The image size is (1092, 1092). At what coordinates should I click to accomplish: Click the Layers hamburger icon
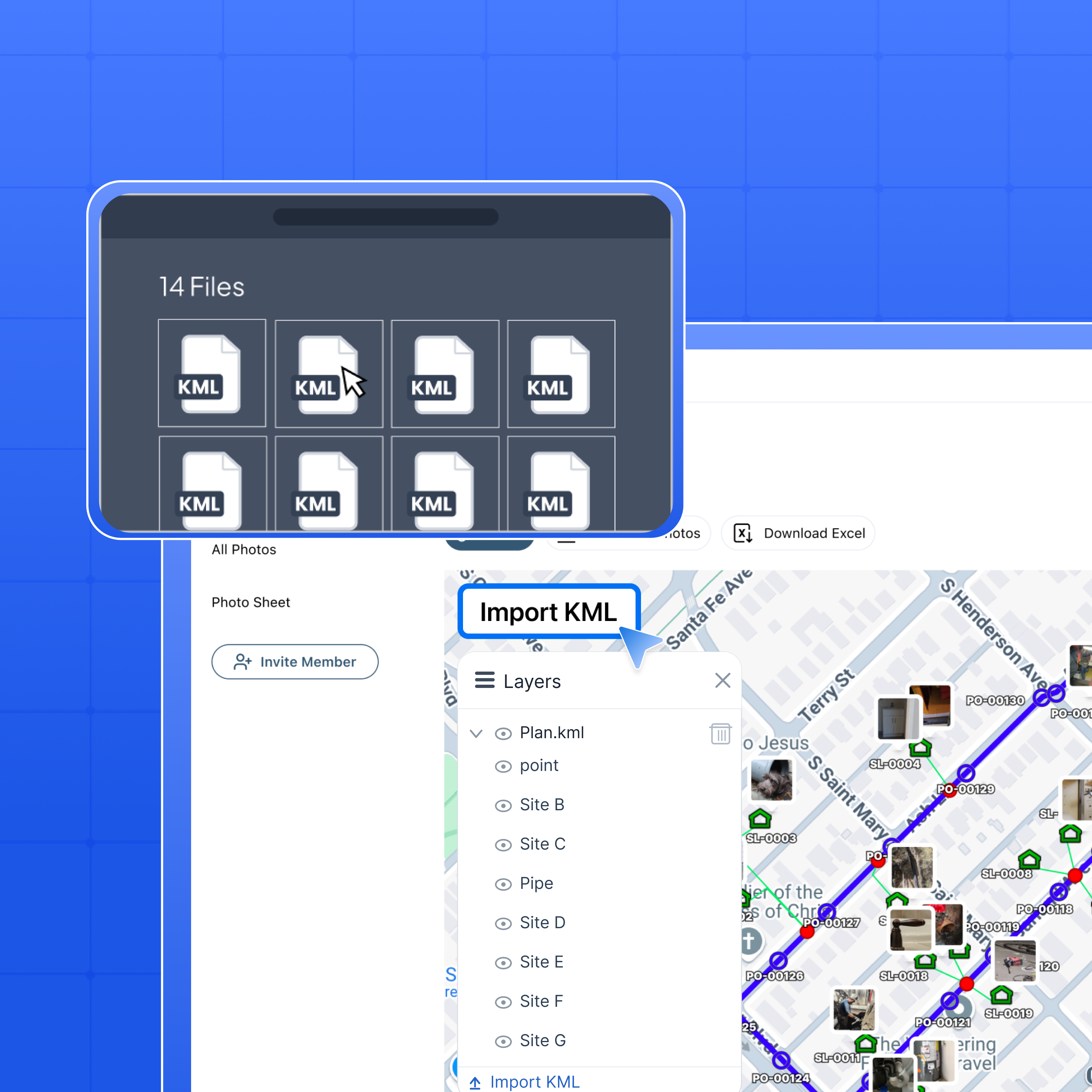[484, 680]
